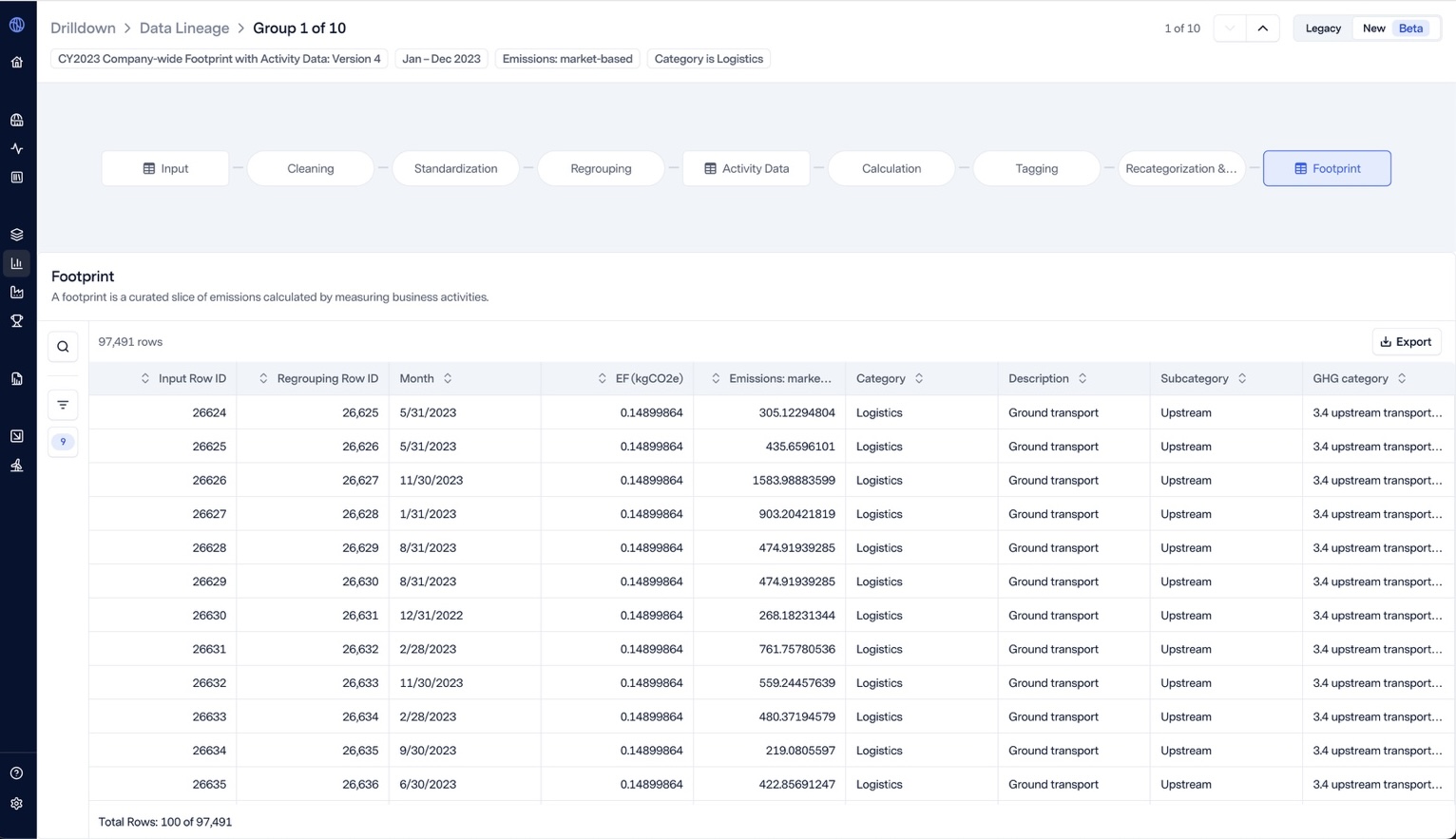Open the bottom sidebar icon above help
The image size is (1456, 839).
[17, 465]
